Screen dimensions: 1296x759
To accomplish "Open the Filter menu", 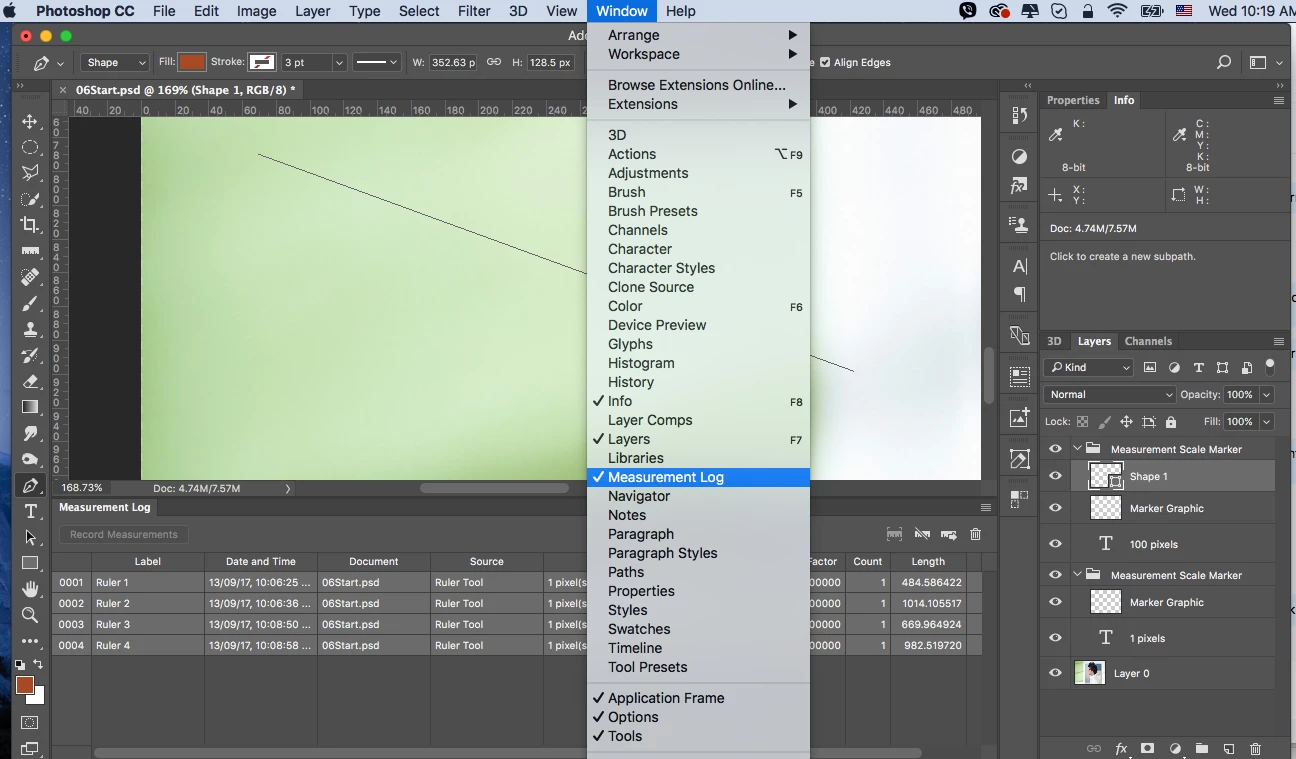I will click(x=474, y=11).
